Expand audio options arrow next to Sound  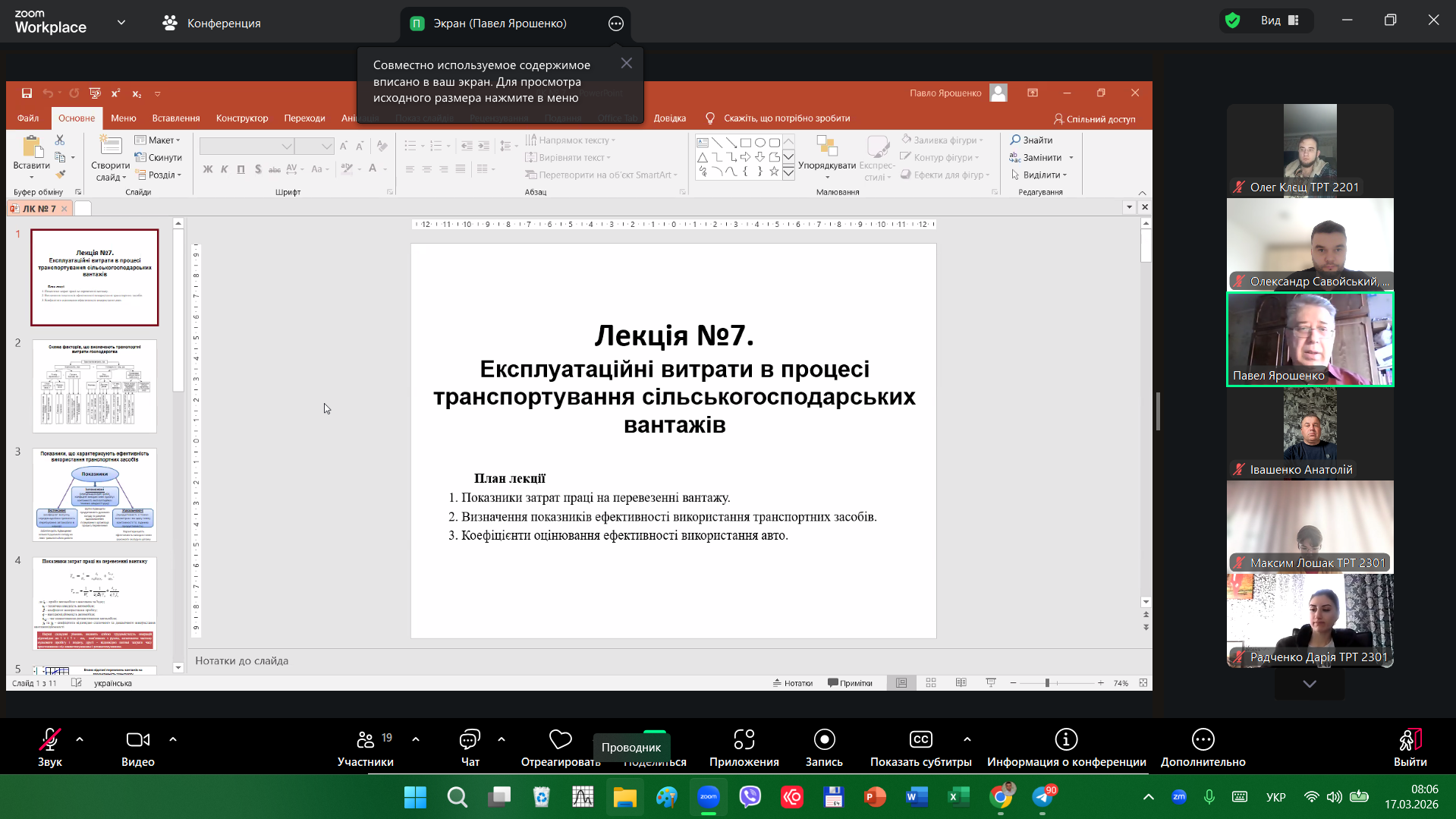(80, 739)
